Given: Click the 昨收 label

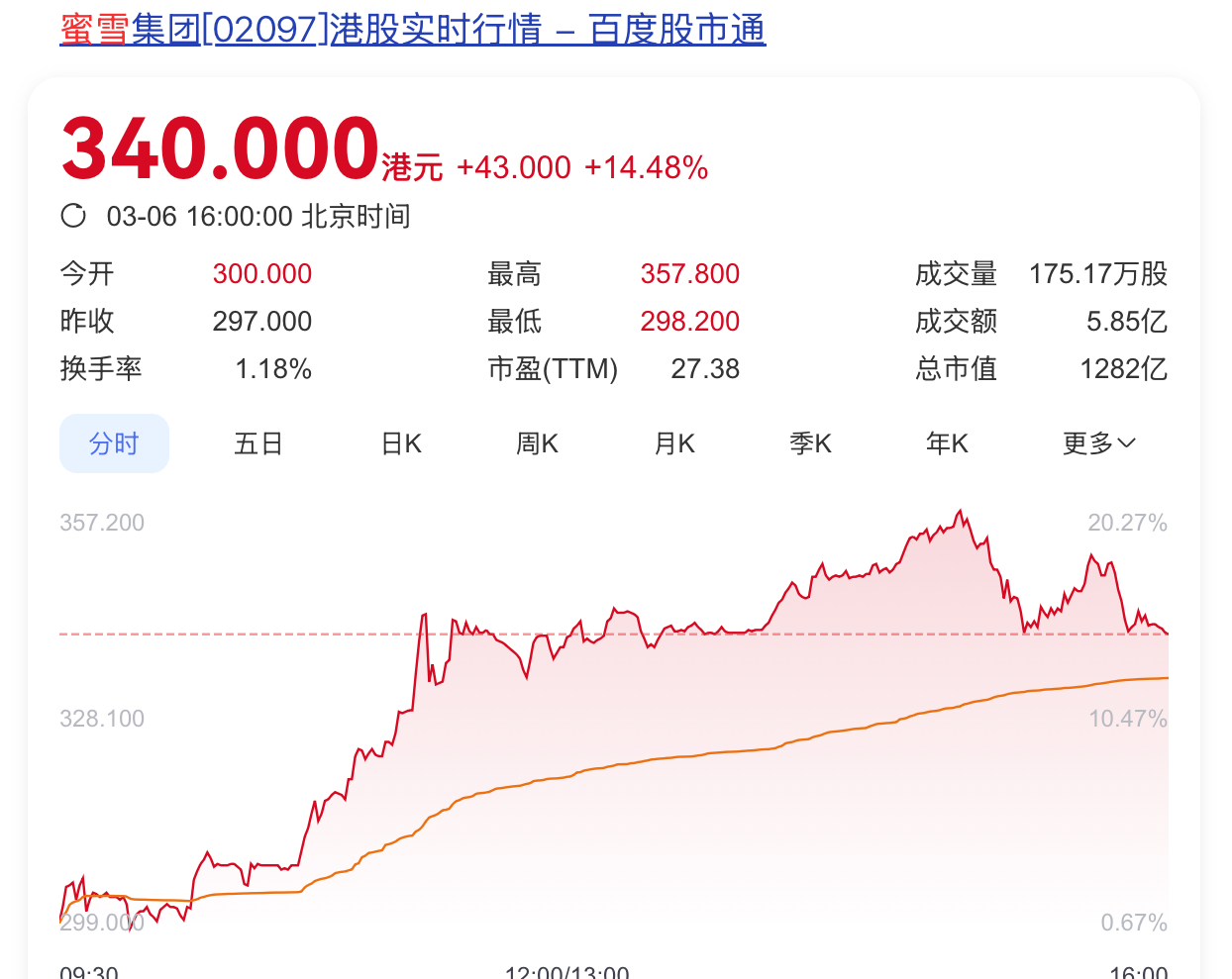Looking at the screenshot, I should click(87, 321).
